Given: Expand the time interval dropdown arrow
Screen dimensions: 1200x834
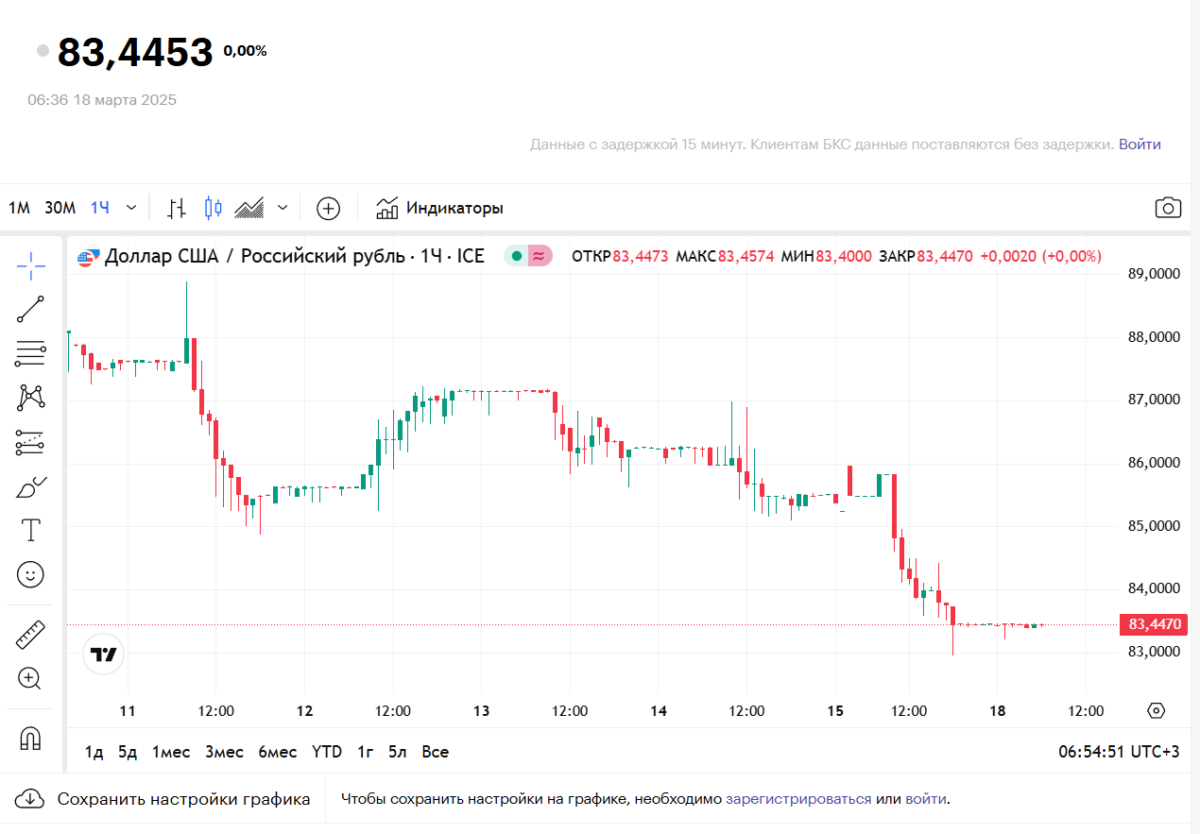Looking at the screenshot, I should [131, 208].
